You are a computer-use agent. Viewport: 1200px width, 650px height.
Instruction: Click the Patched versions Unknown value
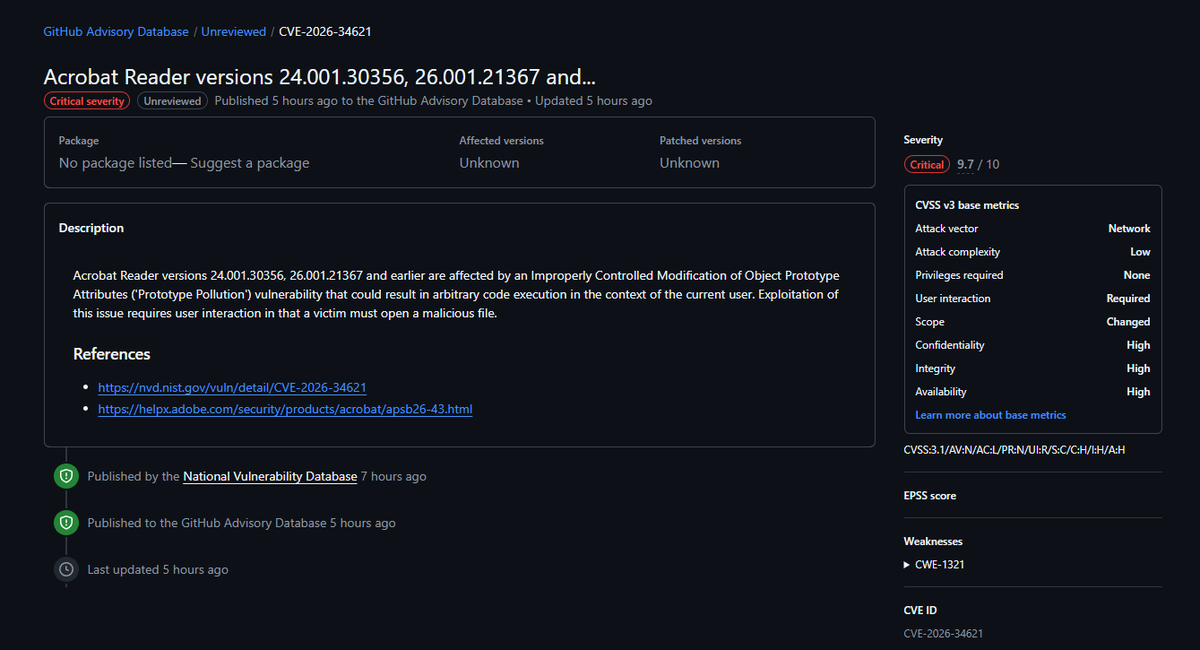(689, 163)
